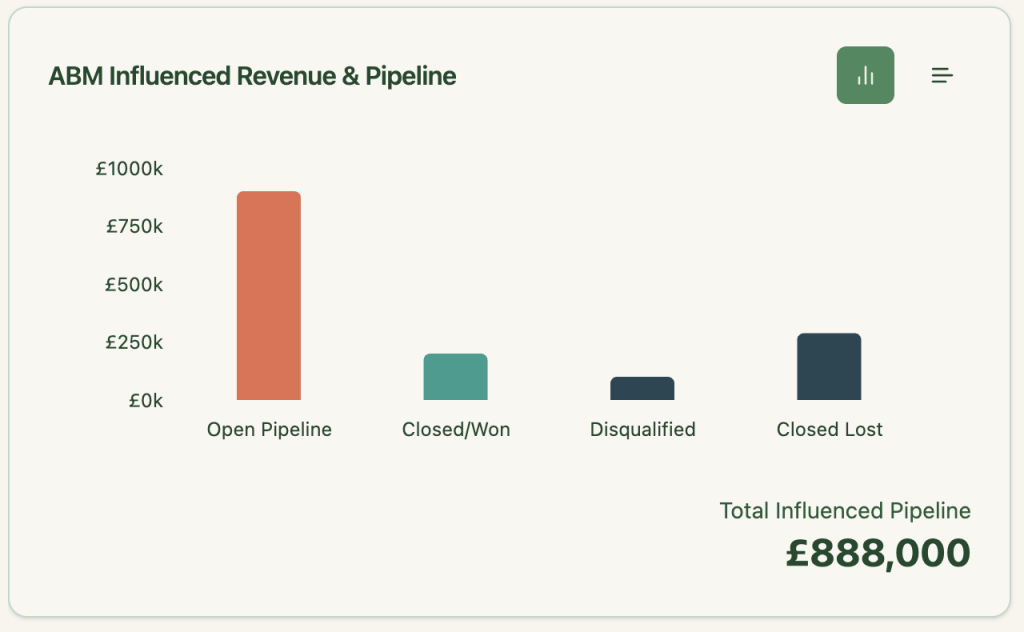
Task: Click the Open Pipeline axis label
Action: (269, 429)
